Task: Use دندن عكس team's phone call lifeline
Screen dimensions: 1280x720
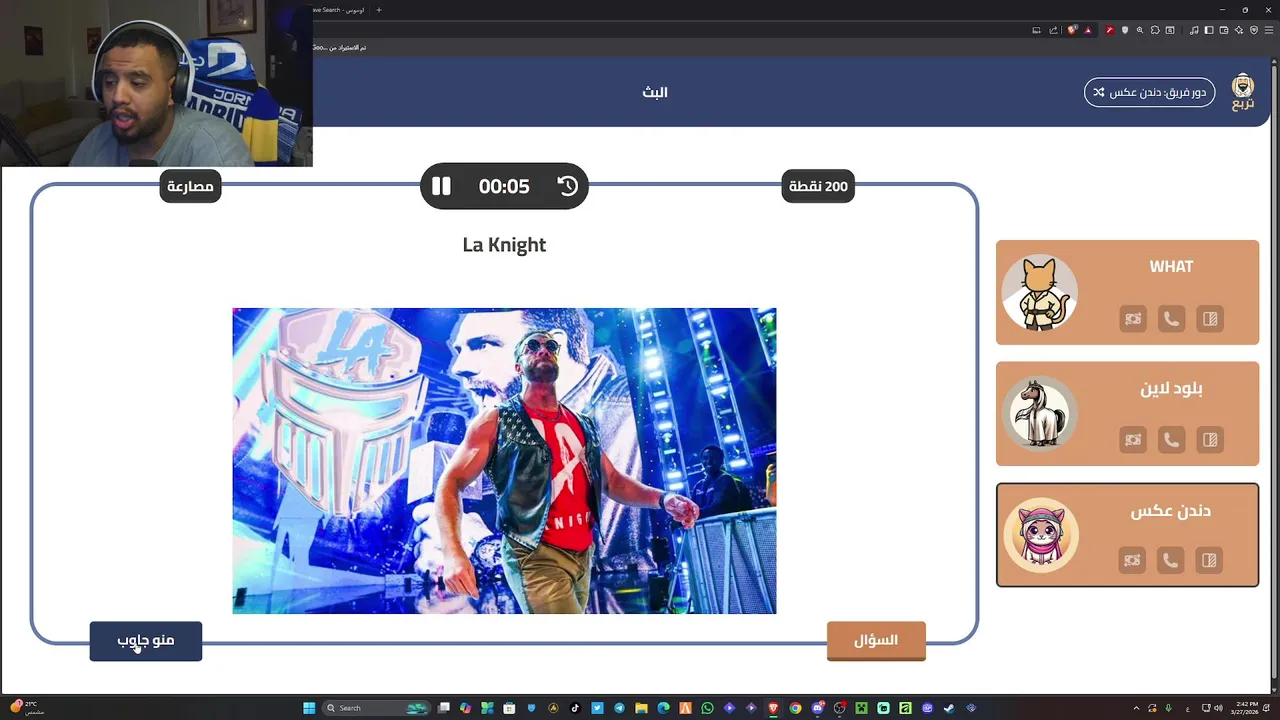Action: point(1170,560)
